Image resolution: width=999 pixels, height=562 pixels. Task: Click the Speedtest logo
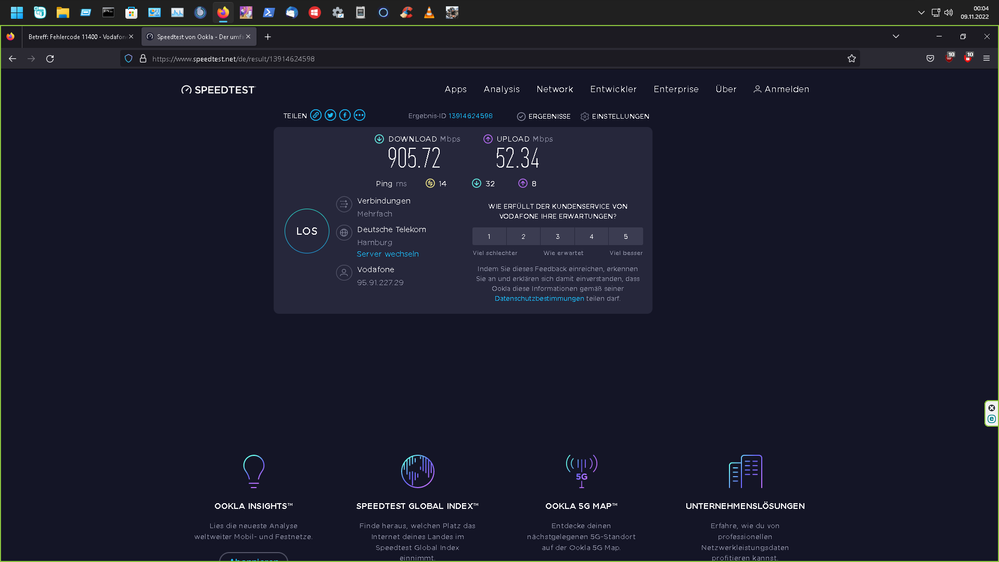pos(218,90)
